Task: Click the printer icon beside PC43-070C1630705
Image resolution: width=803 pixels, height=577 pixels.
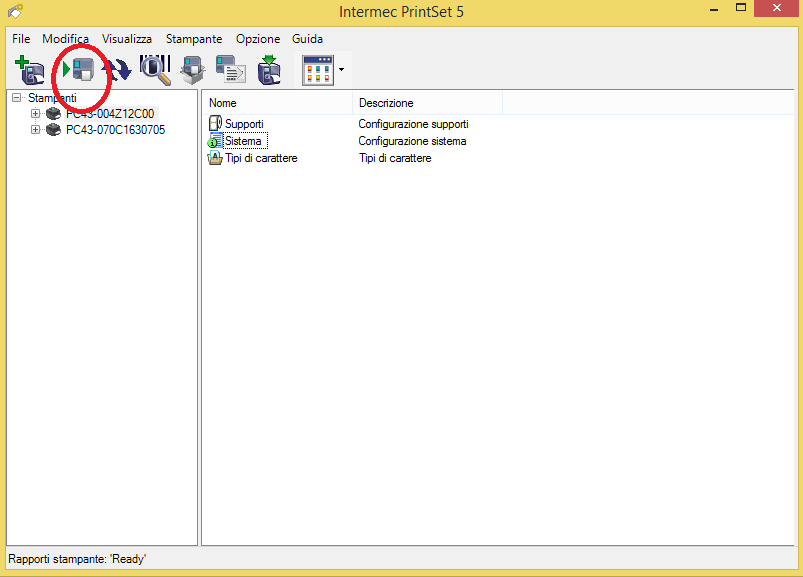Action: tap(53, 130)
